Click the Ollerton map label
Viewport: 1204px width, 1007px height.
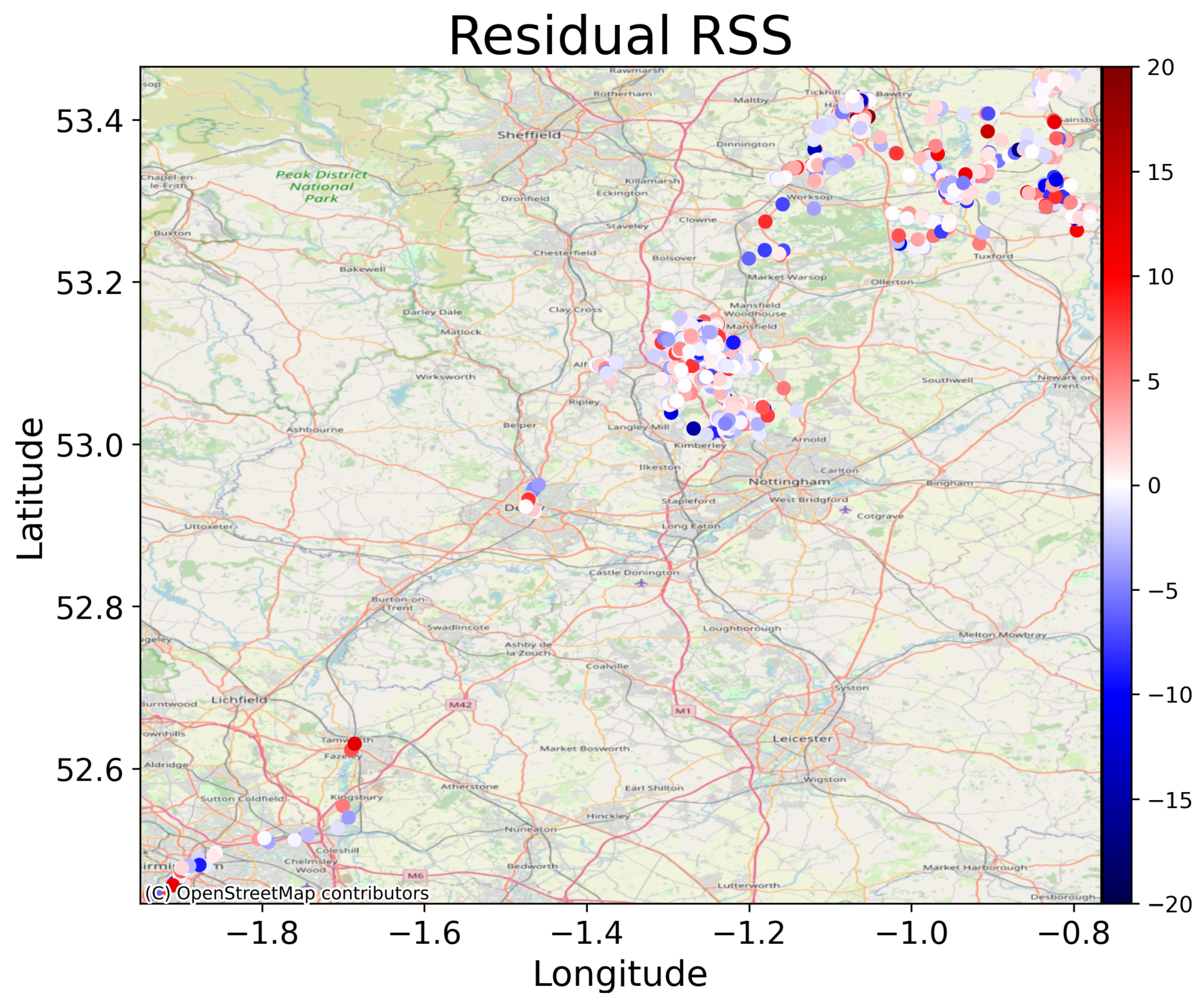(x=892, y=282)
